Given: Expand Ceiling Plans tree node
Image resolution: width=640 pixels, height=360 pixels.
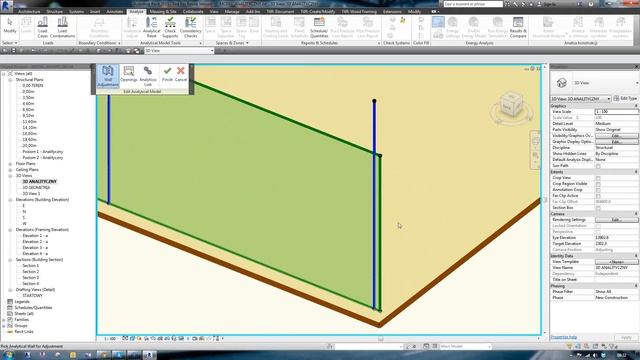Looking at the screenshot, I should 10,170.
